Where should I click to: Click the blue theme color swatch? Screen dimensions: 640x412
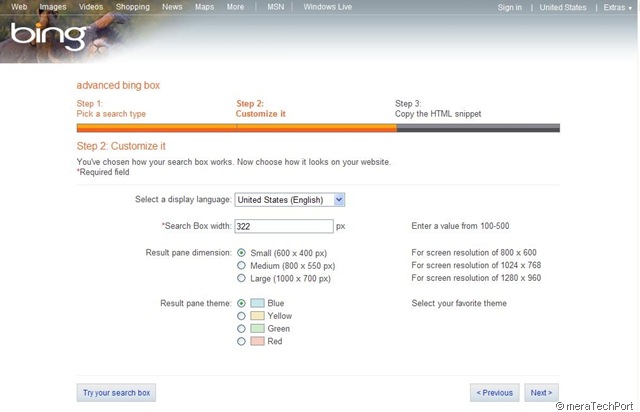click(x=257, y=303)
